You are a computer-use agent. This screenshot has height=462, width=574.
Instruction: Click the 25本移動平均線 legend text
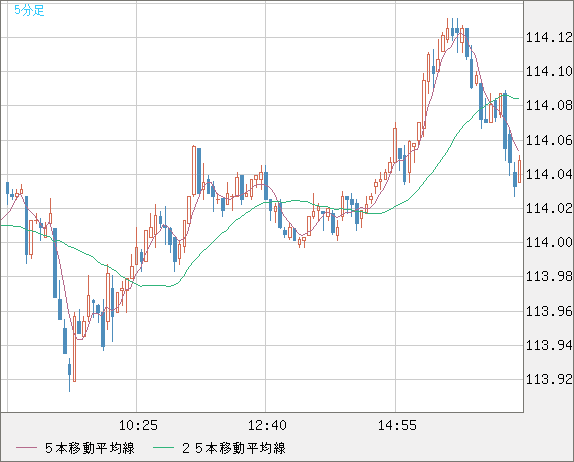234,448
